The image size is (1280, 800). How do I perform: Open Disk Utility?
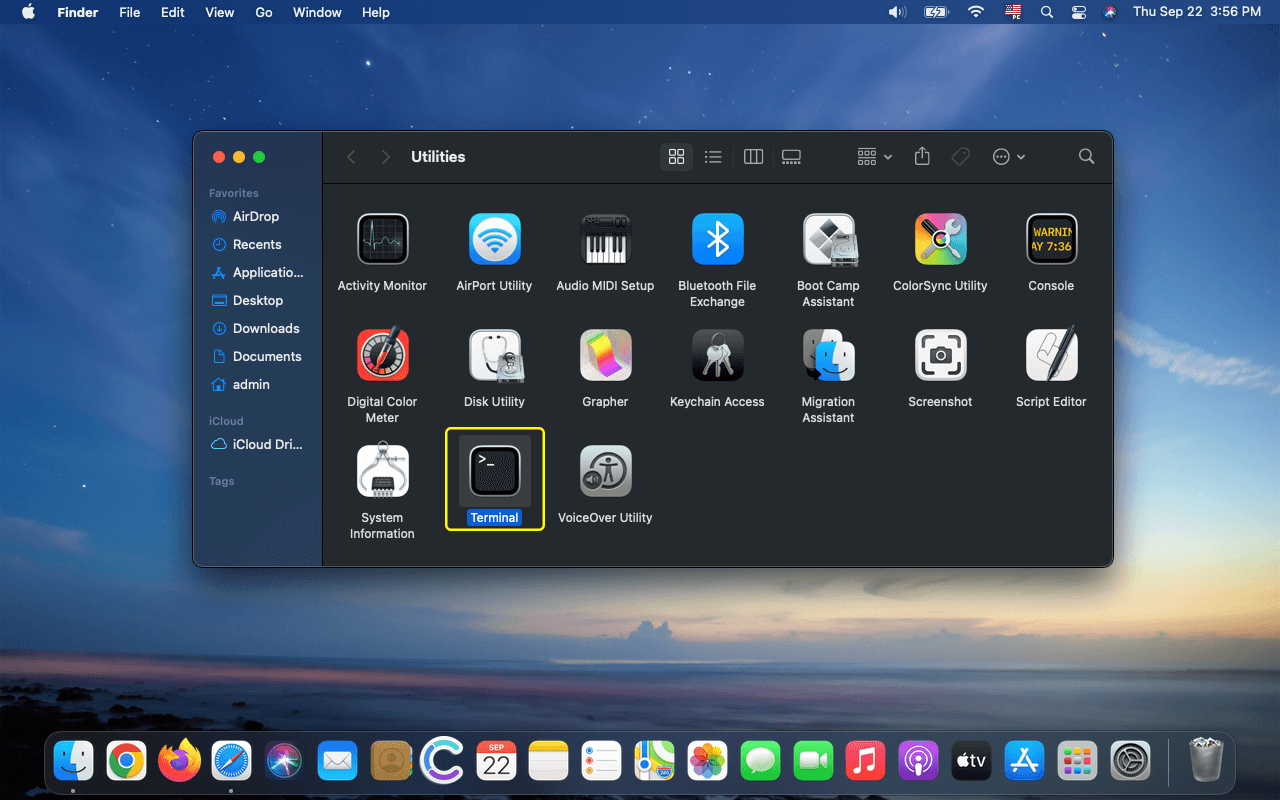[x=494, y=354]
